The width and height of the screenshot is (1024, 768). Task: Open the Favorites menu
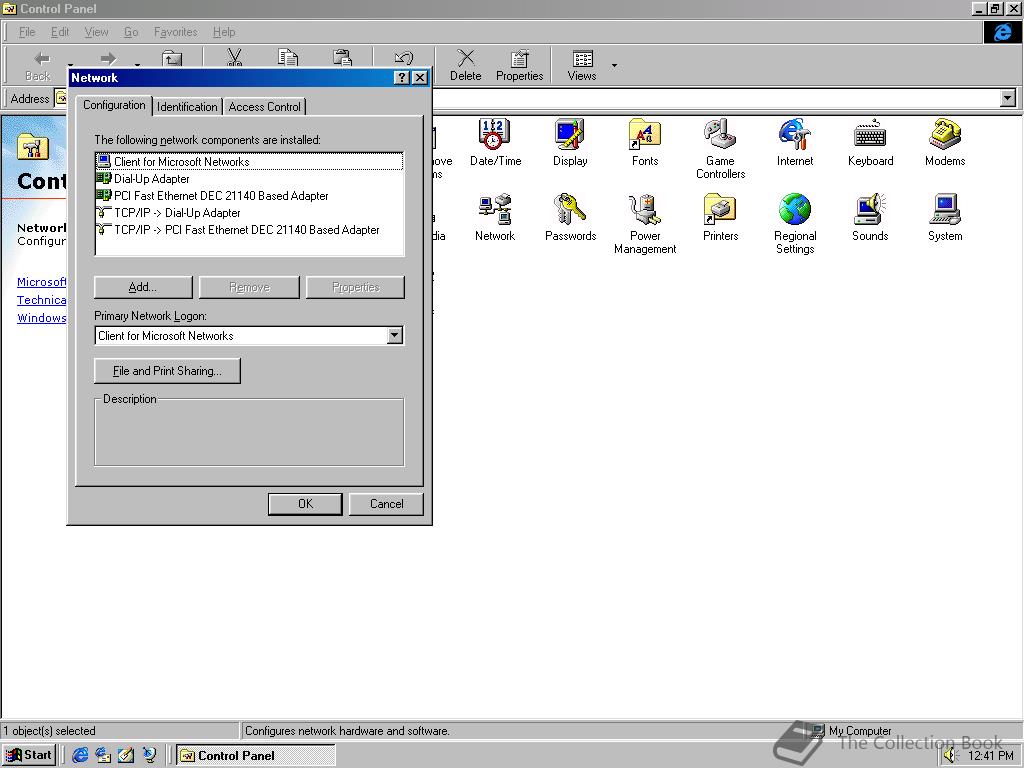(x=176, y=32)
